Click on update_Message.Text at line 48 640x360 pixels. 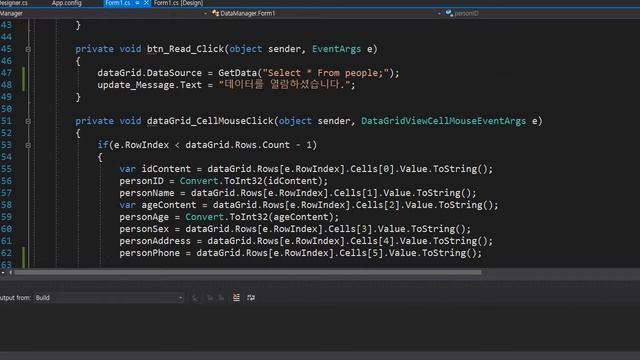(149, 85)
